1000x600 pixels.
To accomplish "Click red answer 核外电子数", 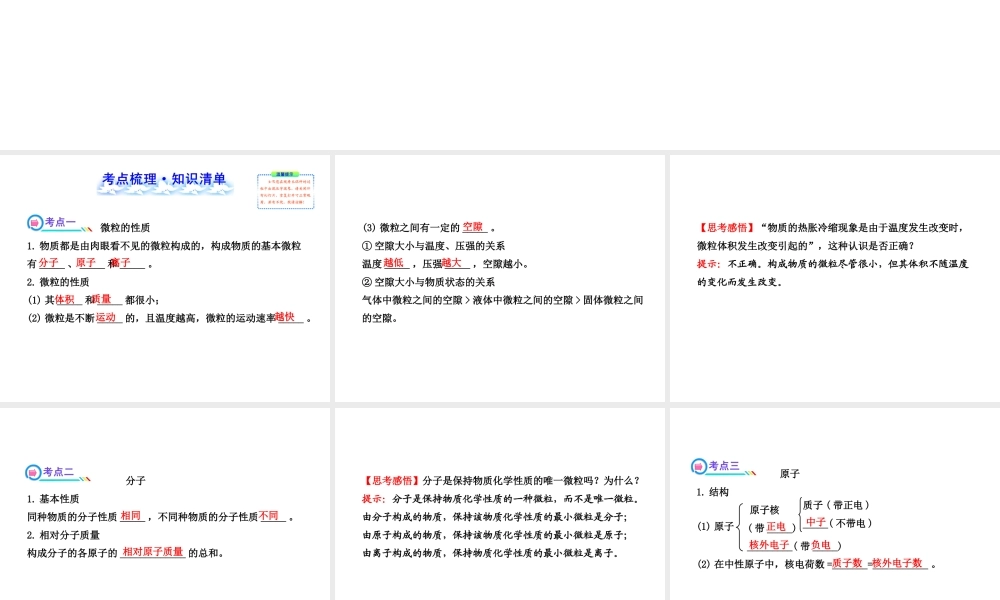I will click(897, 562).
